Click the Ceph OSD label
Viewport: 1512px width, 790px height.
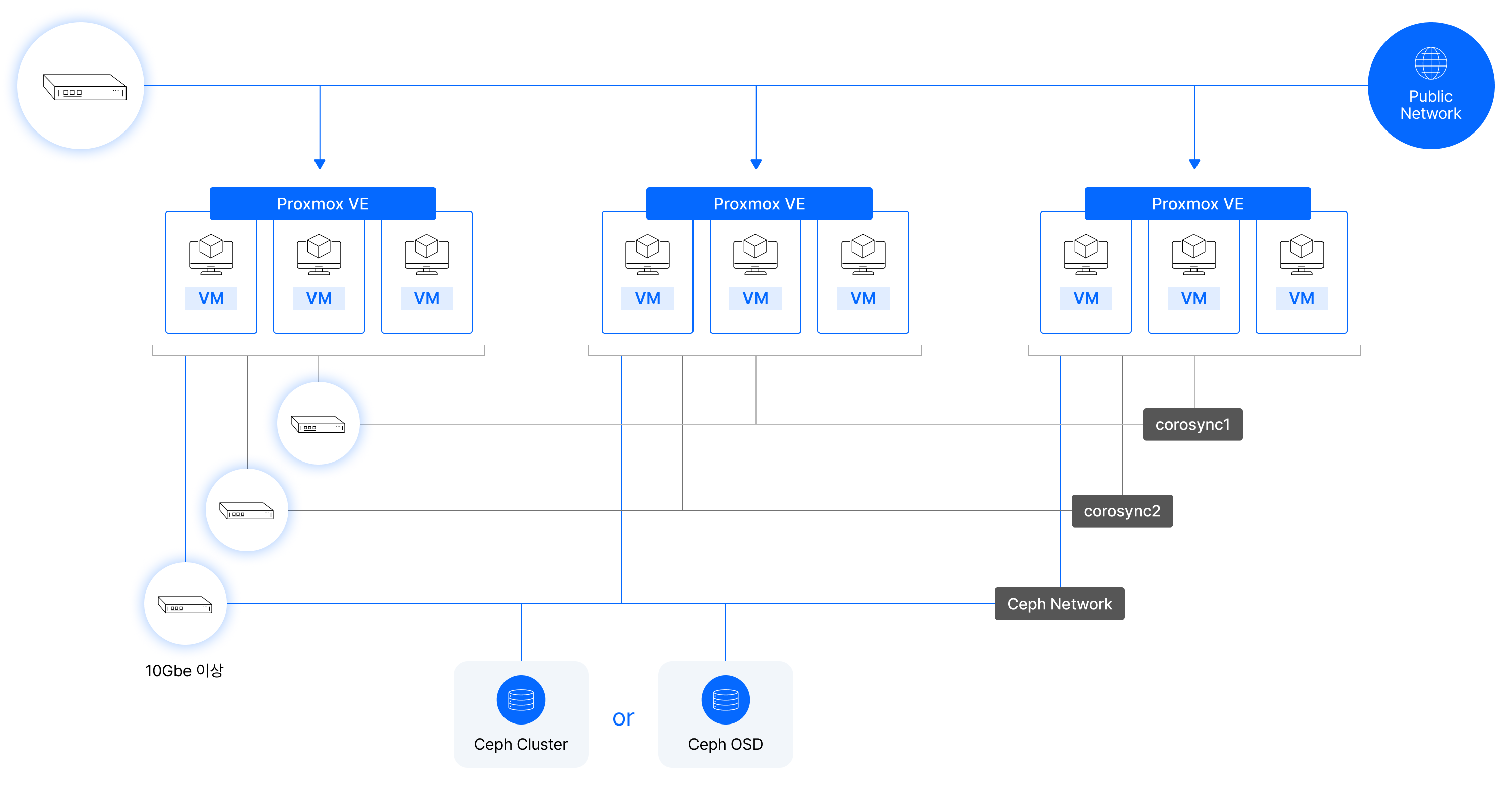click(725, 744)
